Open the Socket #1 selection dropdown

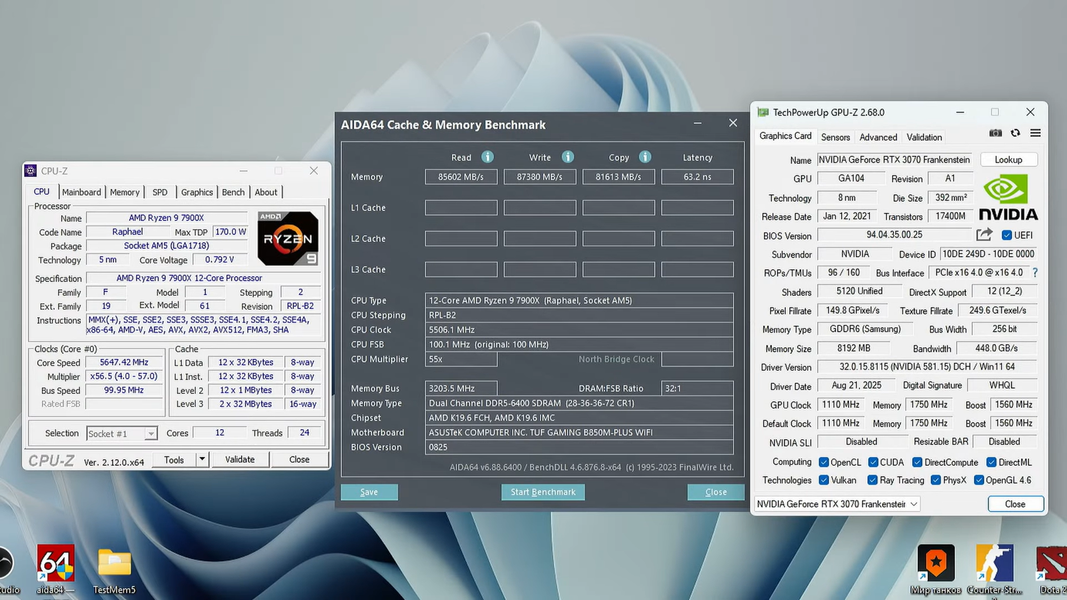[x=122, y=434]
